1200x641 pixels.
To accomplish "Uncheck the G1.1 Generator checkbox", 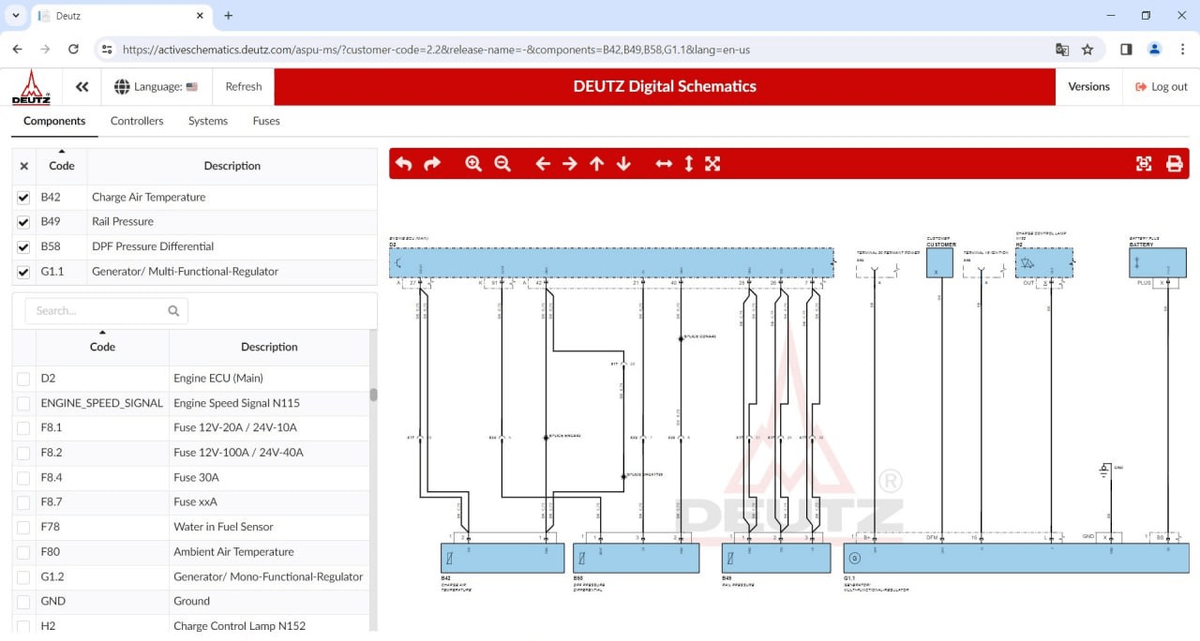I will tap(24, 272).
